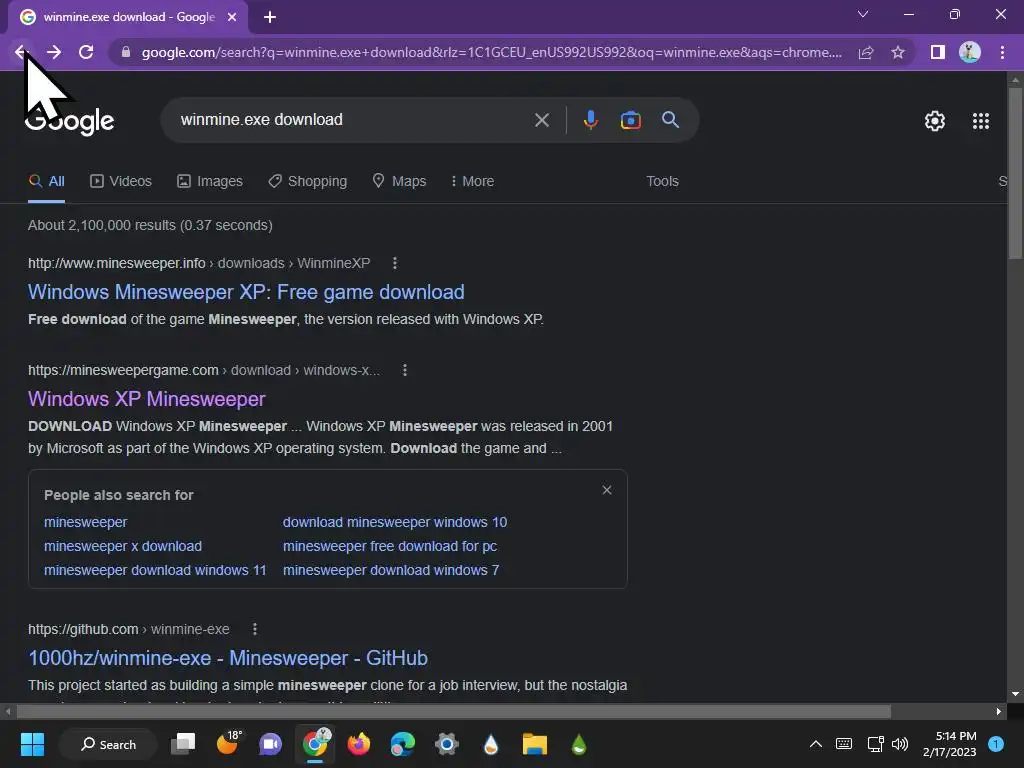Screen dimensions: 1024x768
Task: Open the Windows XP Minesweeper result
Action: (x=147, y=399)
